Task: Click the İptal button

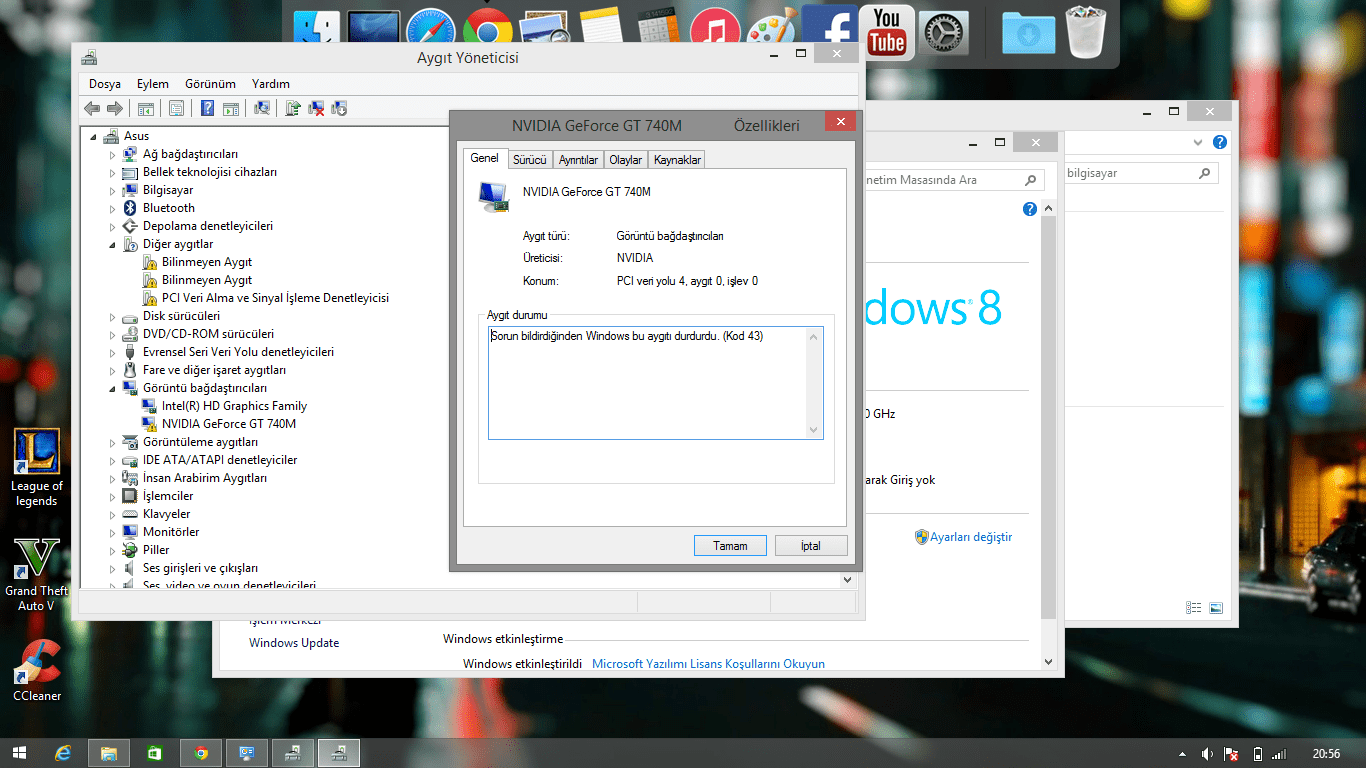Action: [811, 546]
